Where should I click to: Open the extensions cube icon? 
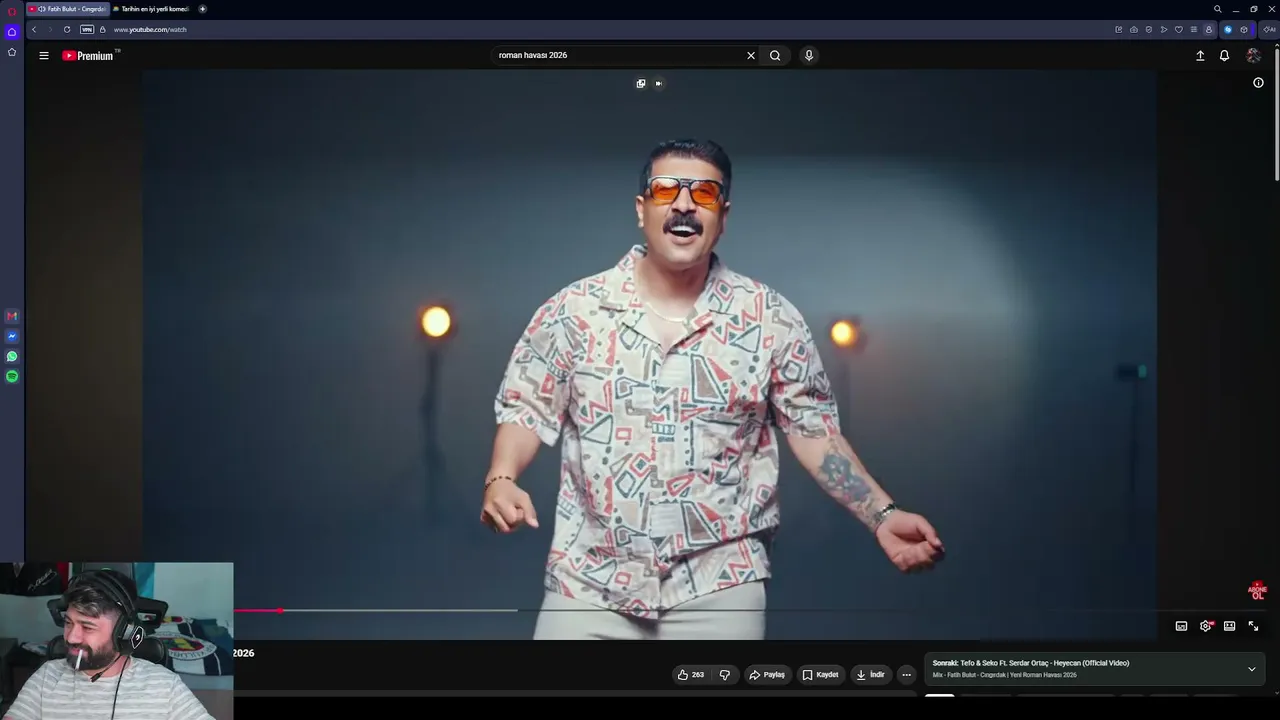coord(1244,30)
